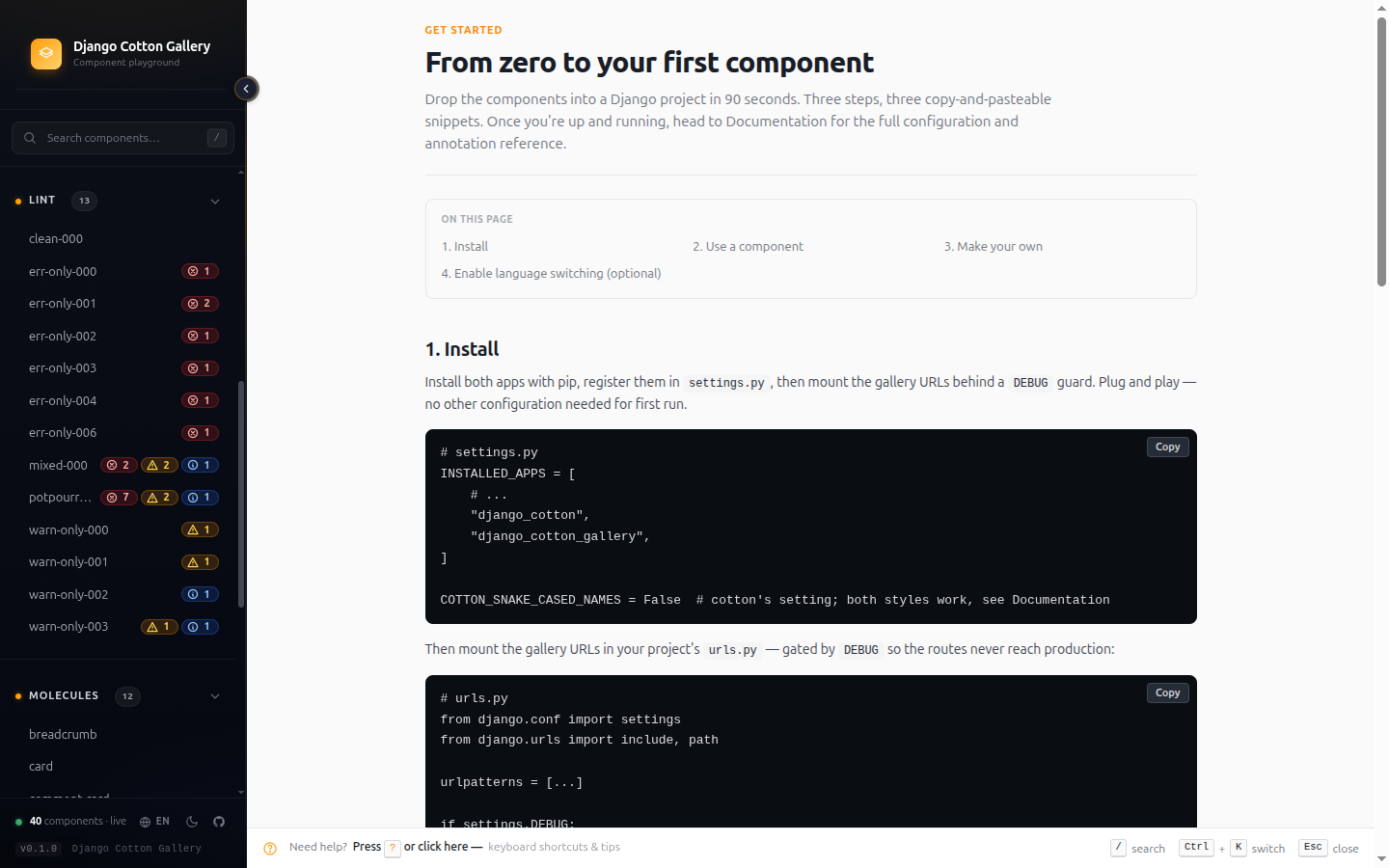Viewport: 1389px width, 868px height.
Task: Collapse the sidebar with the chevron button
Action: pyautogui.click(x=246, y=89)
